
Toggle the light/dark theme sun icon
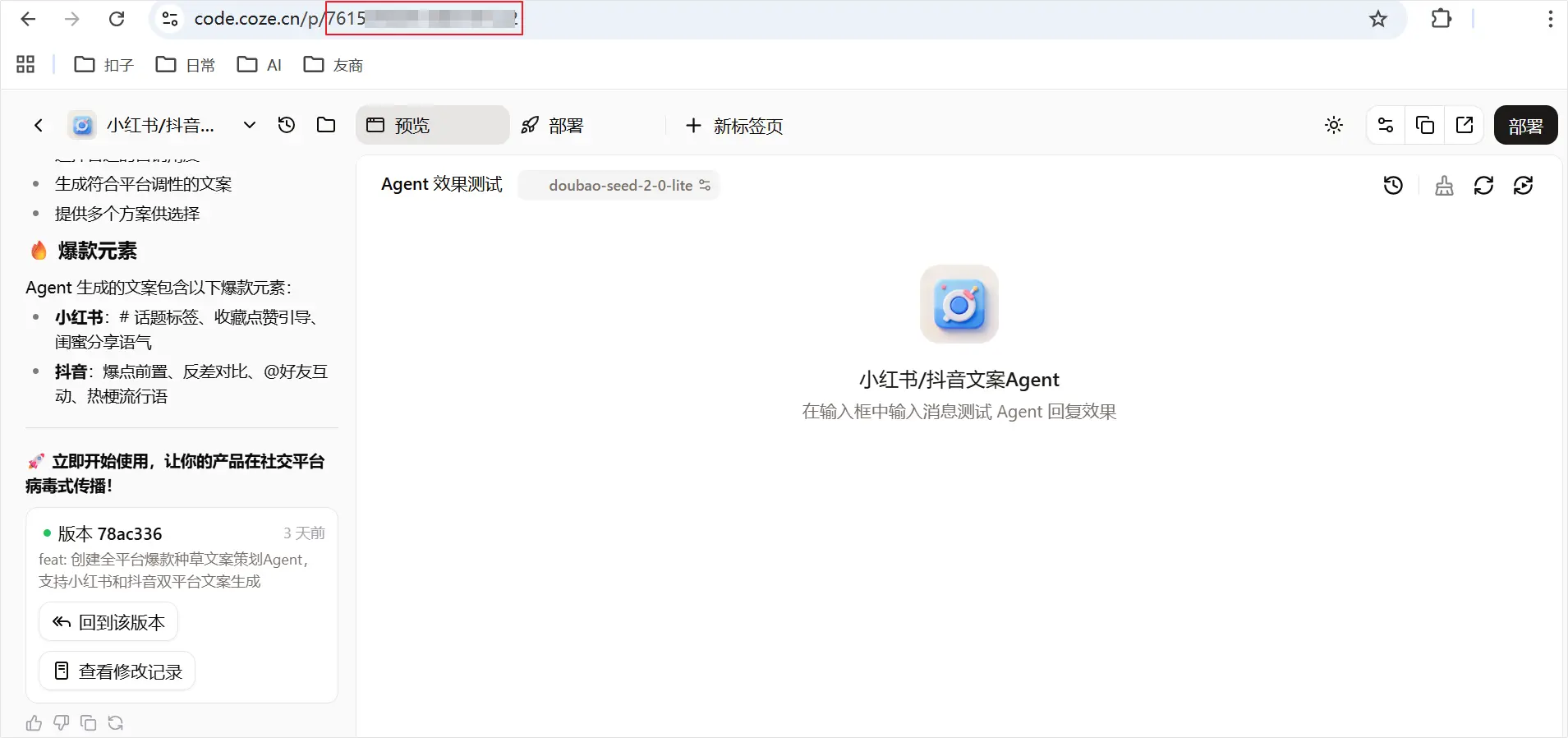pyautogui.click(x=1334, y=126)
